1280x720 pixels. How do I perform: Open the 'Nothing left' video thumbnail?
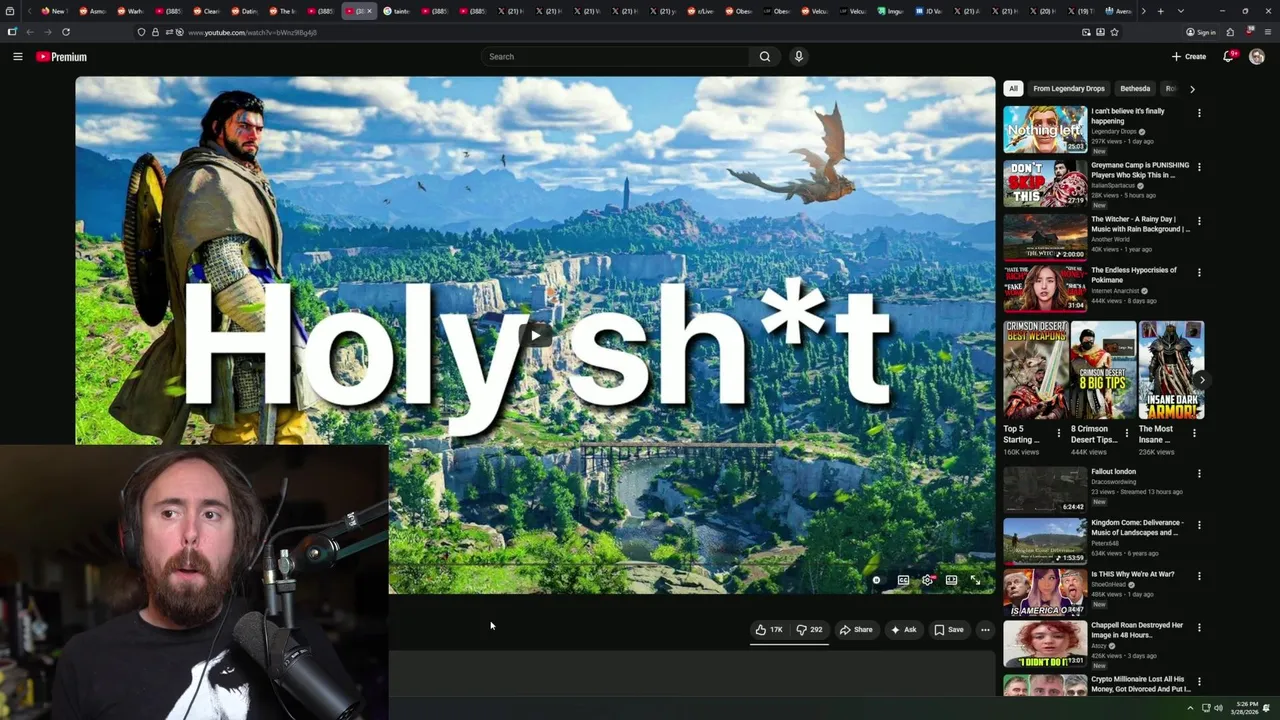(x=1045, y=129)
